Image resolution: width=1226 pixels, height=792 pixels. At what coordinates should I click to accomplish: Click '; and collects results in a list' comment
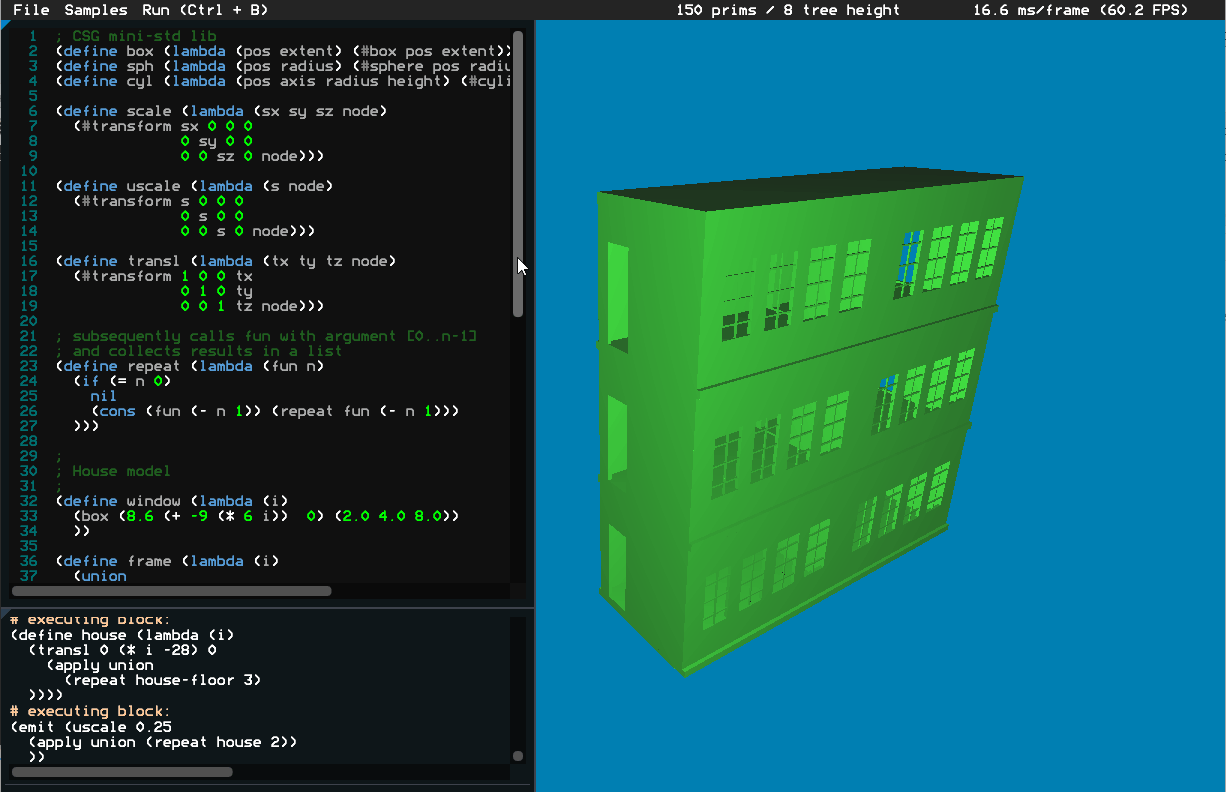tap(199, 351)
